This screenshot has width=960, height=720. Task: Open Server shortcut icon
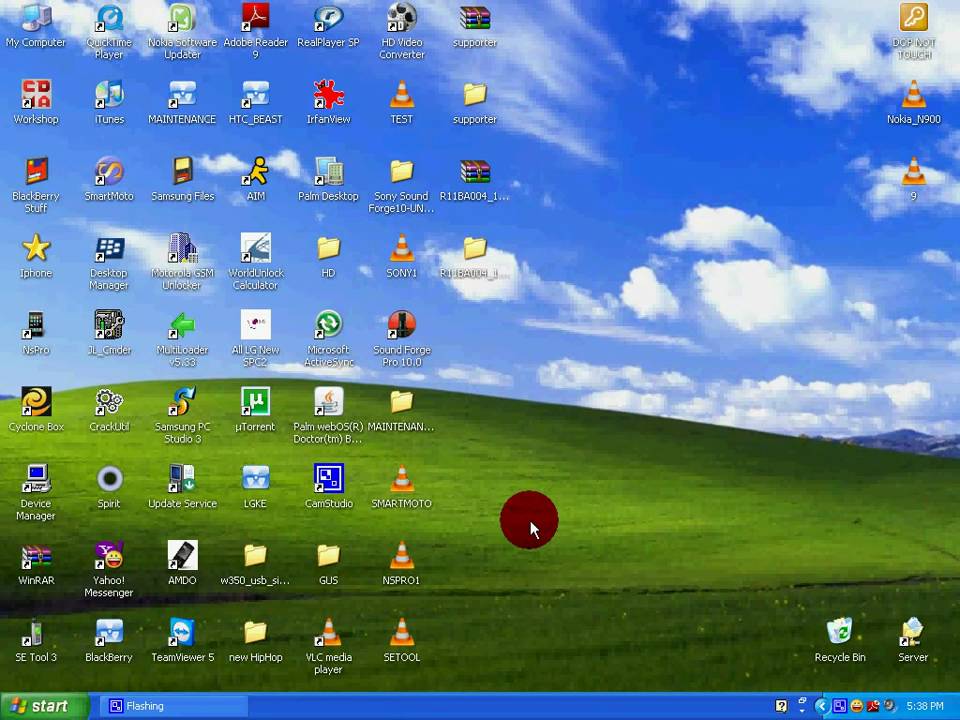click(913, 632)
